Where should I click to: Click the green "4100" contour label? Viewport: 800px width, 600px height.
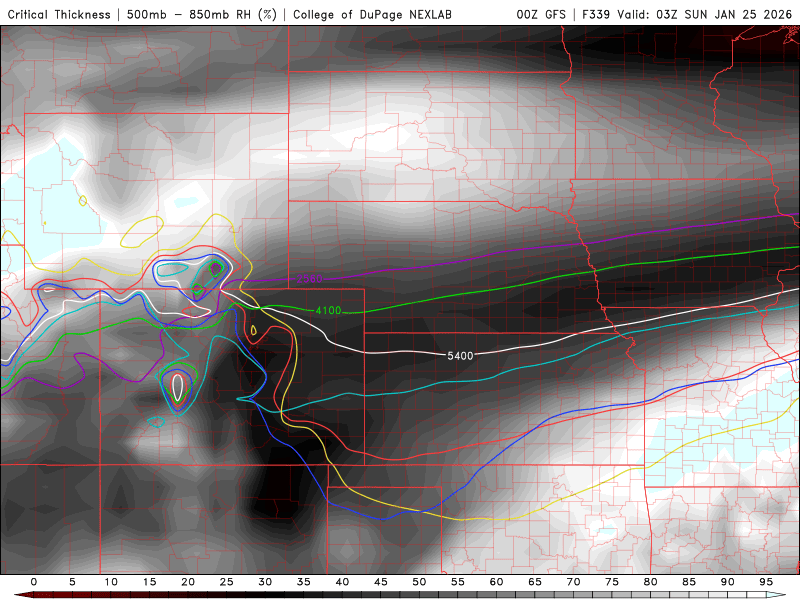pos(328,310)
